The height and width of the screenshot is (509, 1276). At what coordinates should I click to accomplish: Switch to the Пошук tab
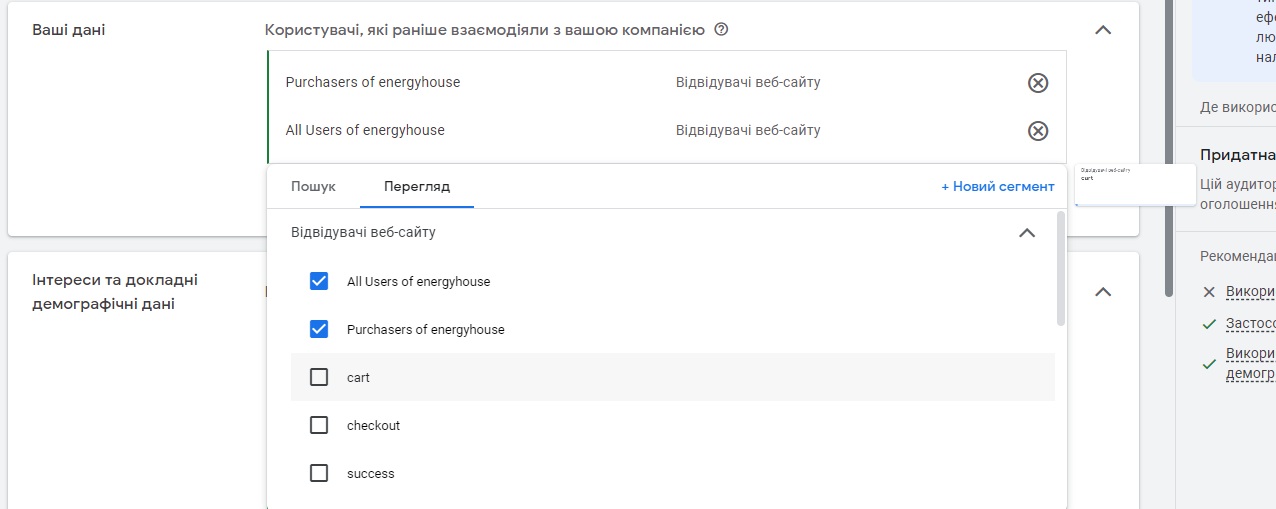coord(313,187)
